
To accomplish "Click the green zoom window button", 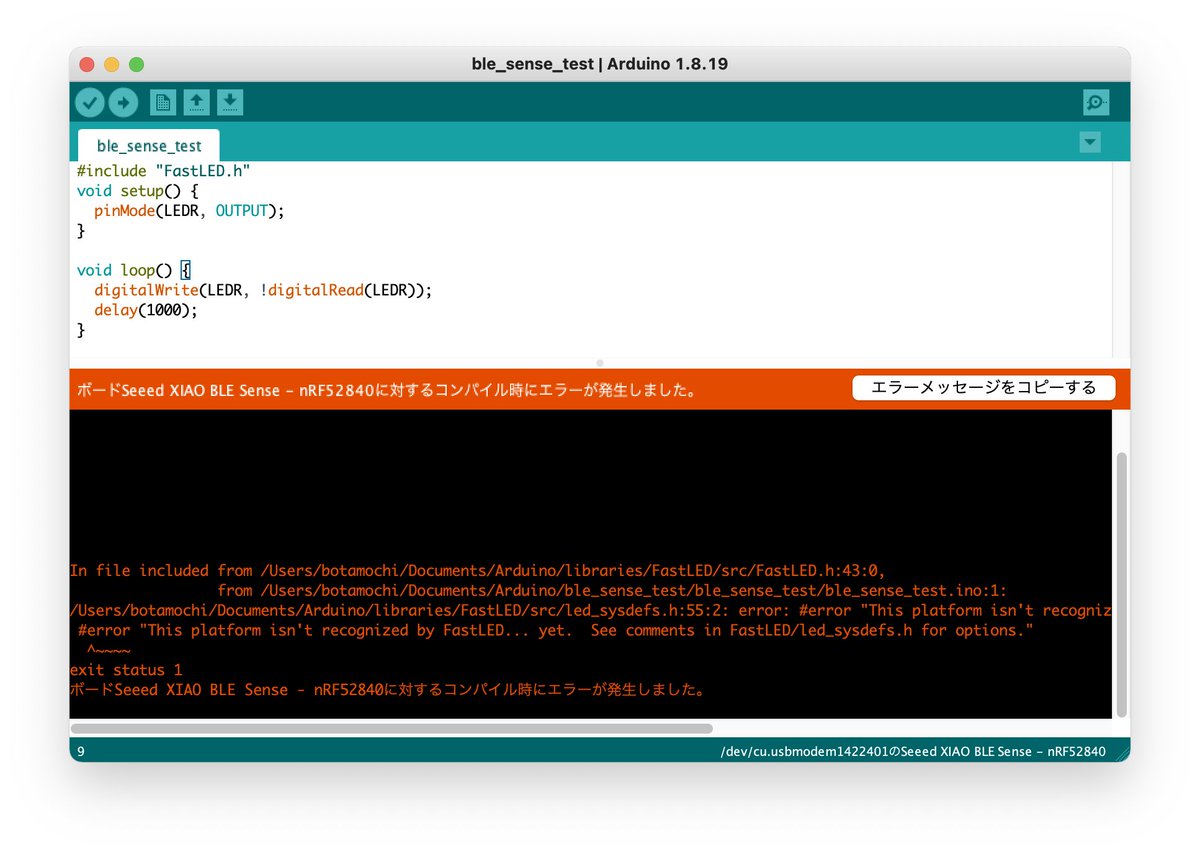I will pos(136,64).
